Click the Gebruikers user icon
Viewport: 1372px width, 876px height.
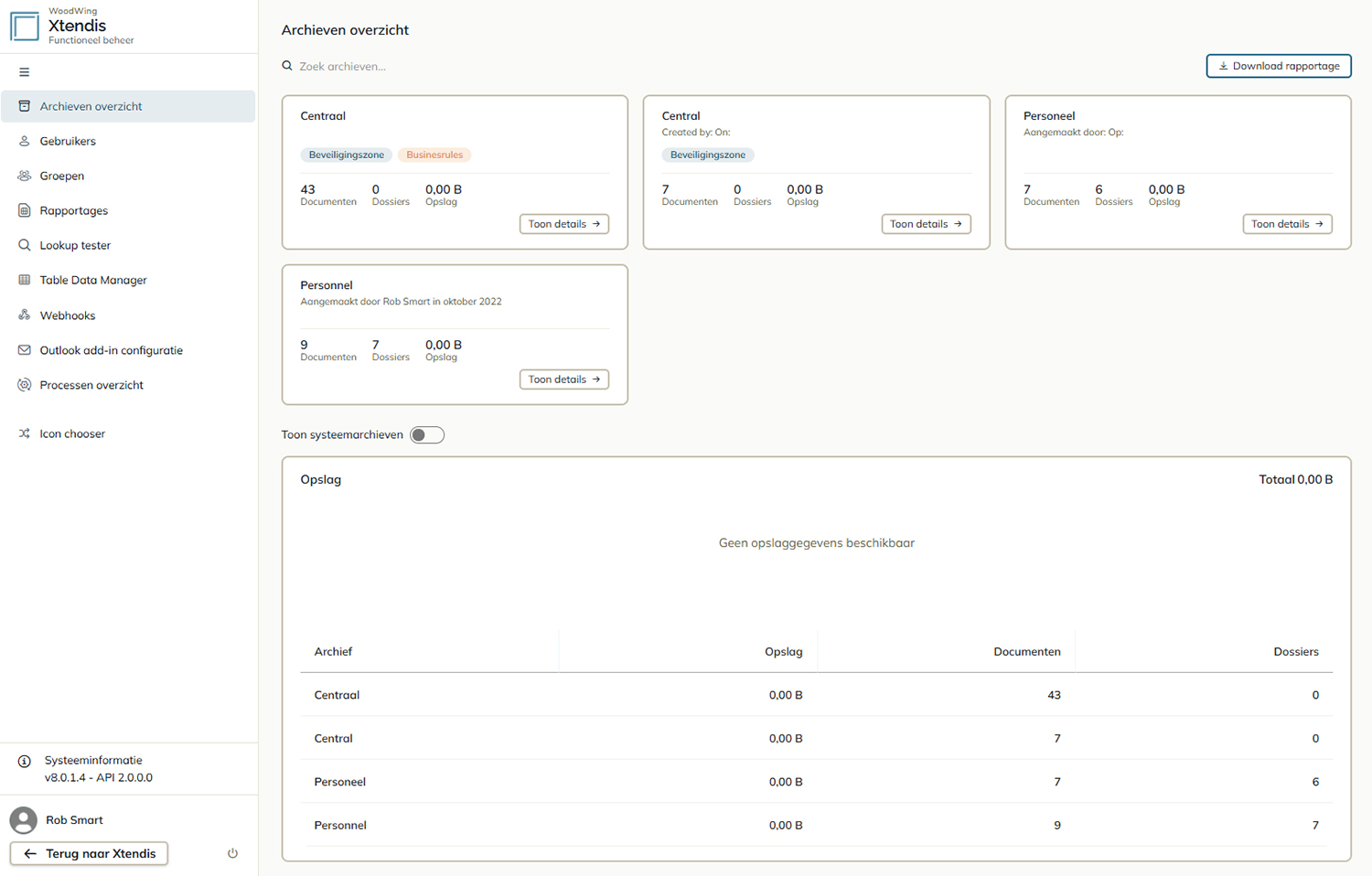tap(25, 141)
